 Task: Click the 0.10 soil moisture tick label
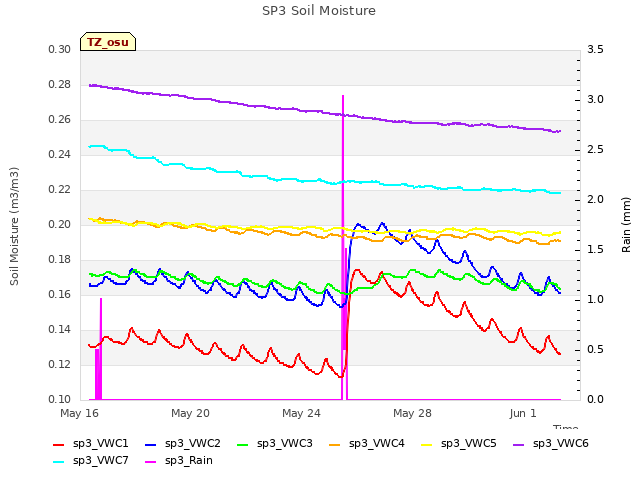(x=60, y=400)
